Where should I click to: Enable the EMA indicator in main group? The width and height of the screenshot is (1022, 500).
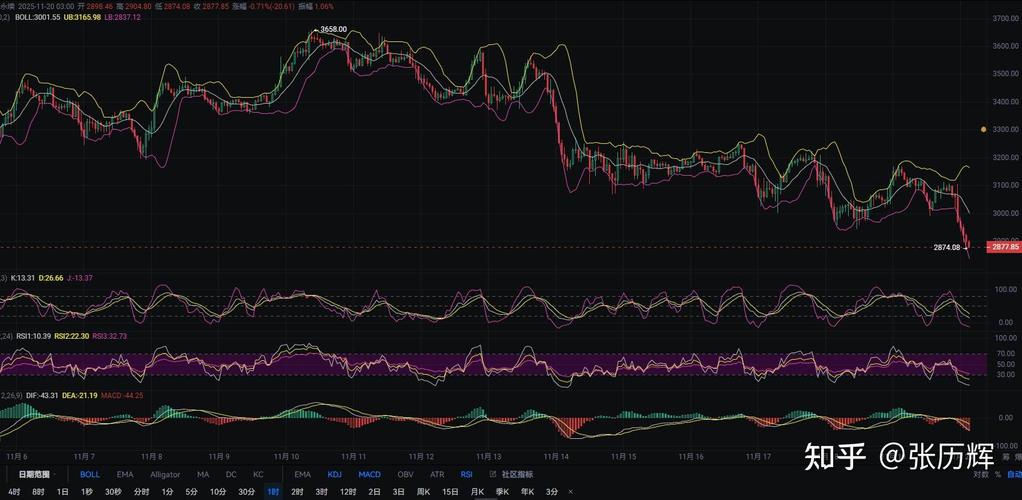124,474
